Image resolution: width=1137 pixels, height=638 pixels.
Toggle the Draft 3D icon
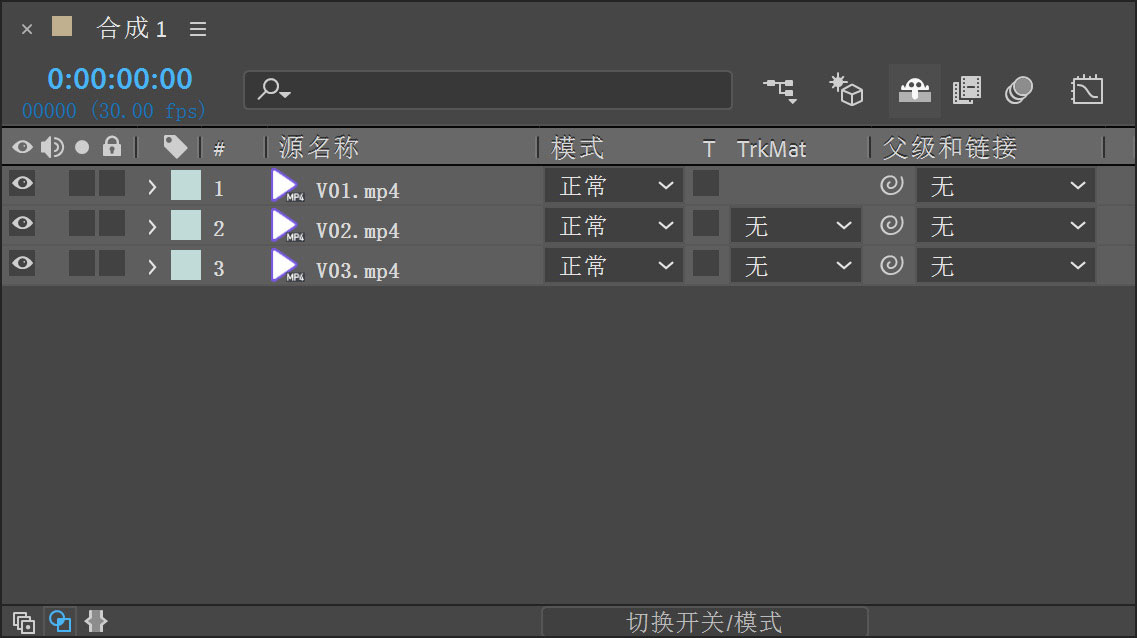(x=846, y=90)
